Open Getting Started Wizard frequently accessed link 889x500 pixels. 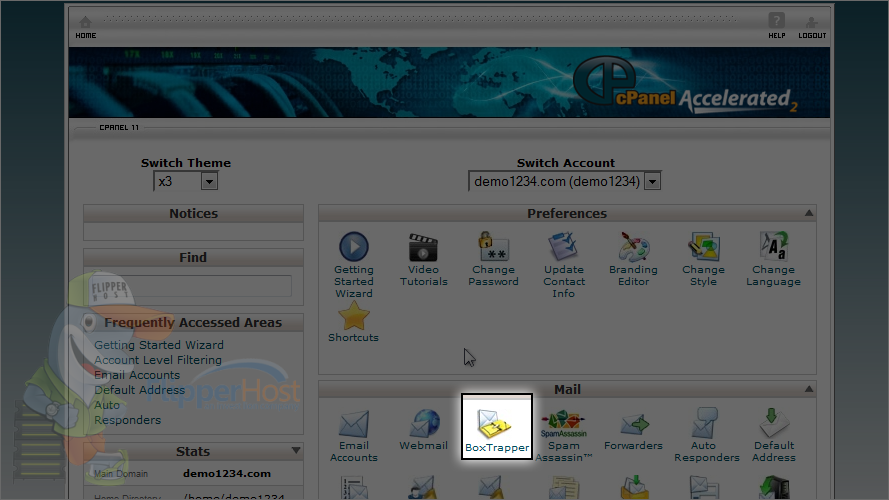[x=159, y=345]
